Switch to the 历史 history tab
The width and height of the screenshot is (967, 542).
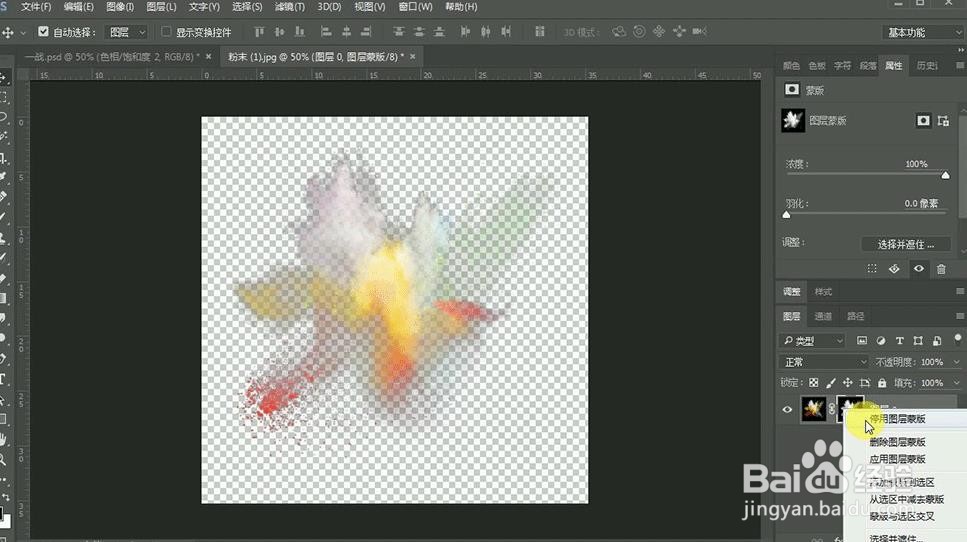tap(926, 65)
